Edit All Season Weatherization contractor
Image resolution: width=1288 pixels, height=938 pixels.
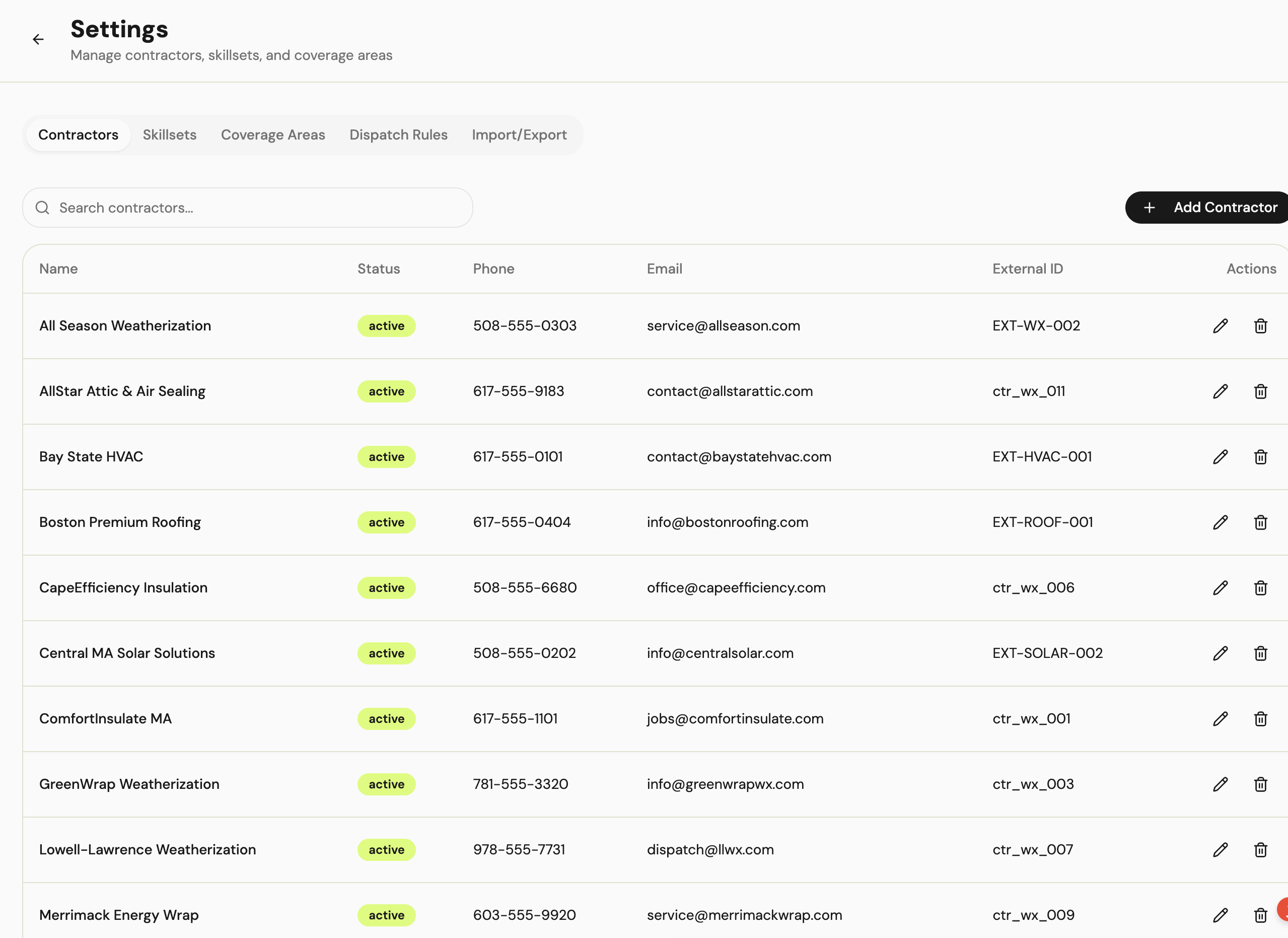pyautogui.click(x=1220, y=325)
